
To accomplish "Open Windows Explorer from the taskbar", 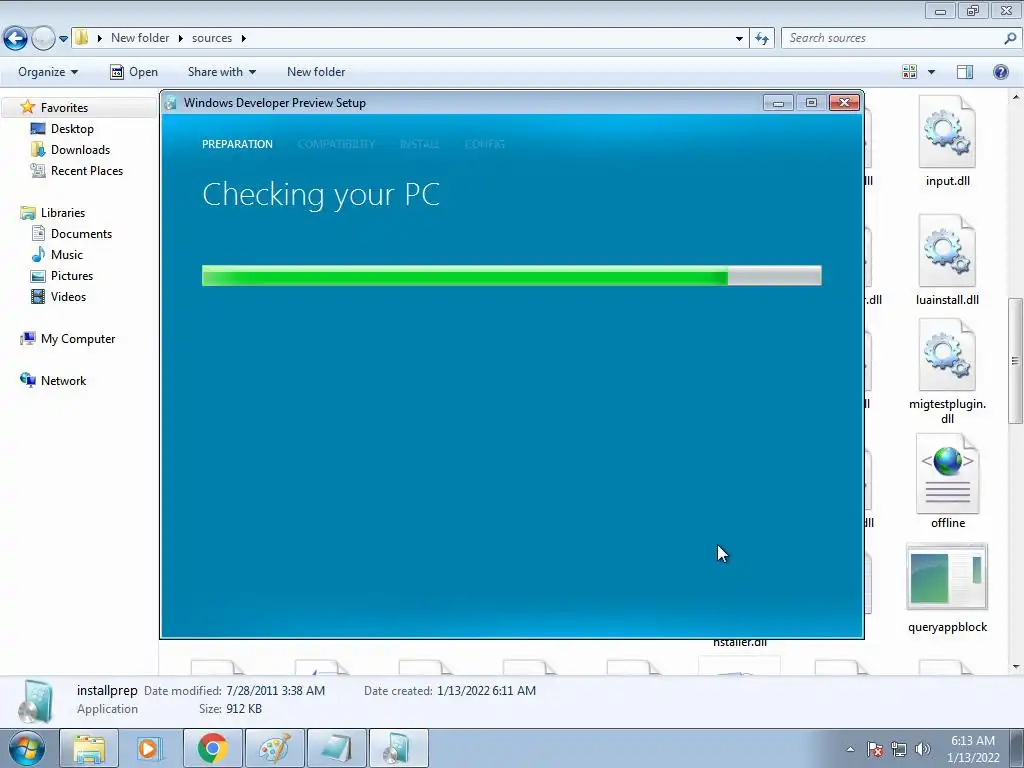I will (x=89, y=748).
